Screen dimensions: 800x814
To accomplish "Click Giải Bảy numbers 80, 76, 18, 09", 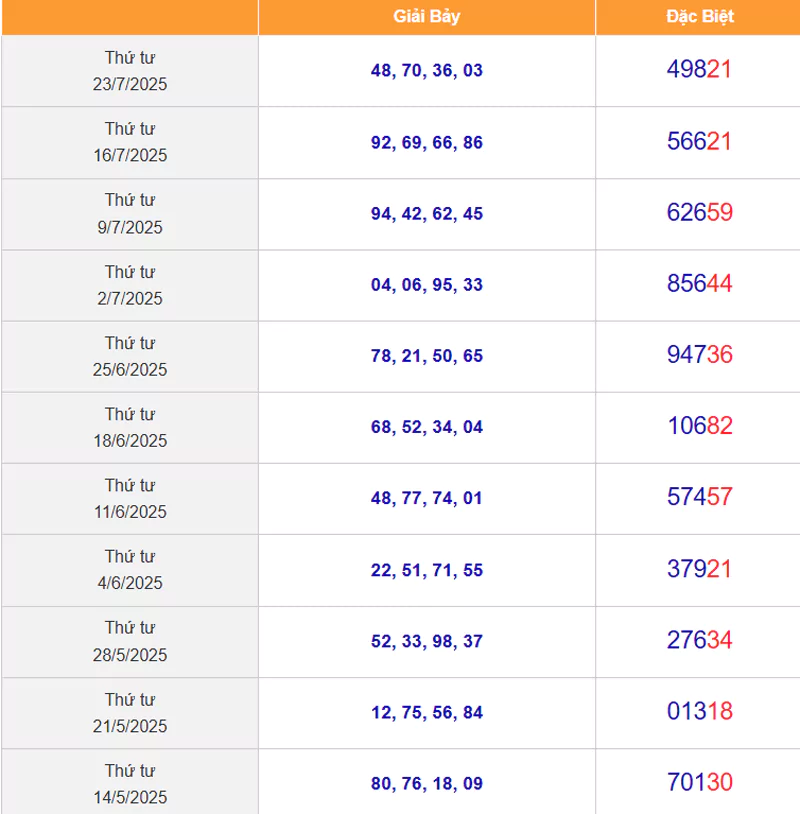I will pyautogui.click(x=427, y=783).
